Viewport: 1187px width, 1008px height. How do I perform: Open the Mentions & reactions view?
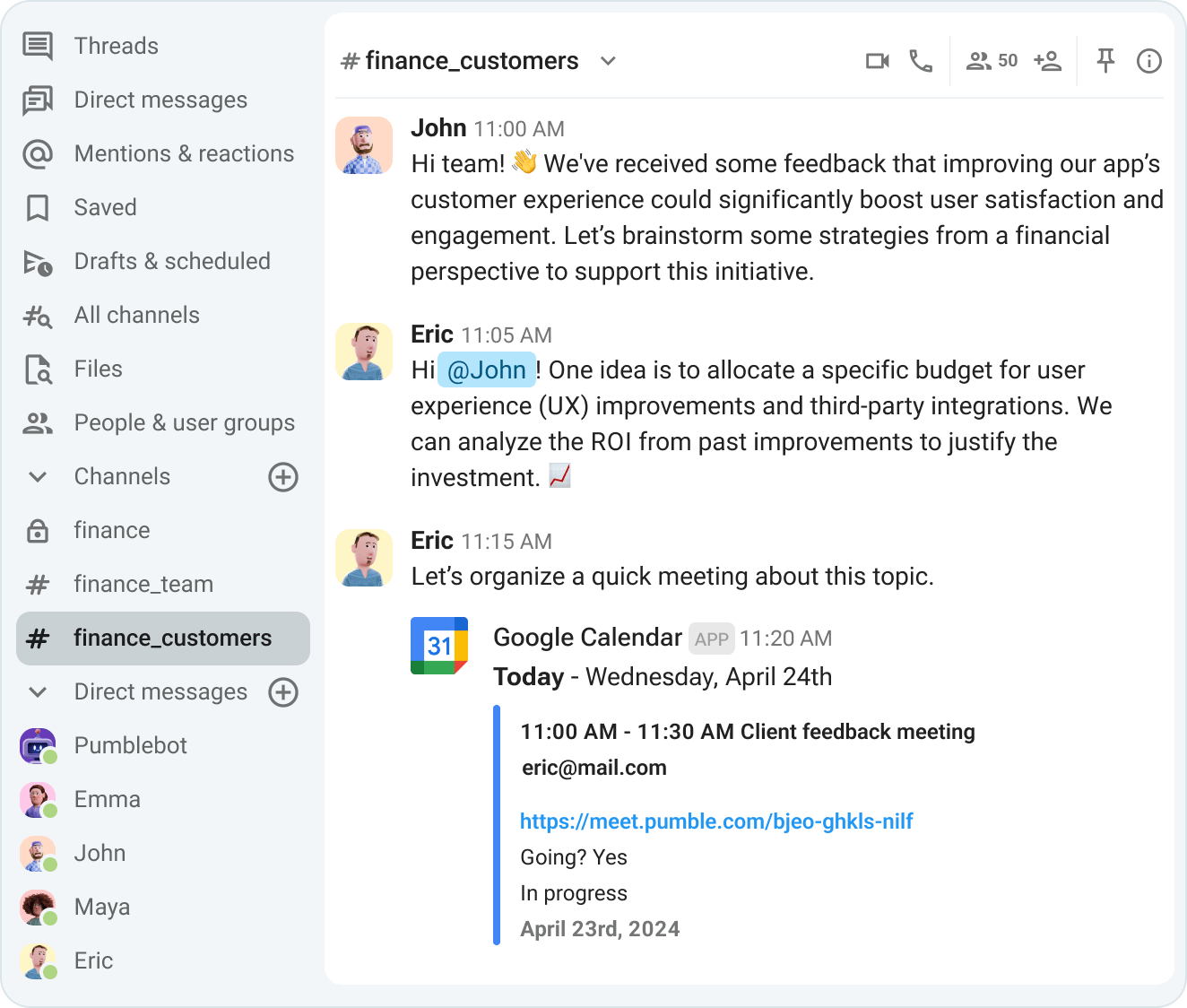[x=184, y=153]
